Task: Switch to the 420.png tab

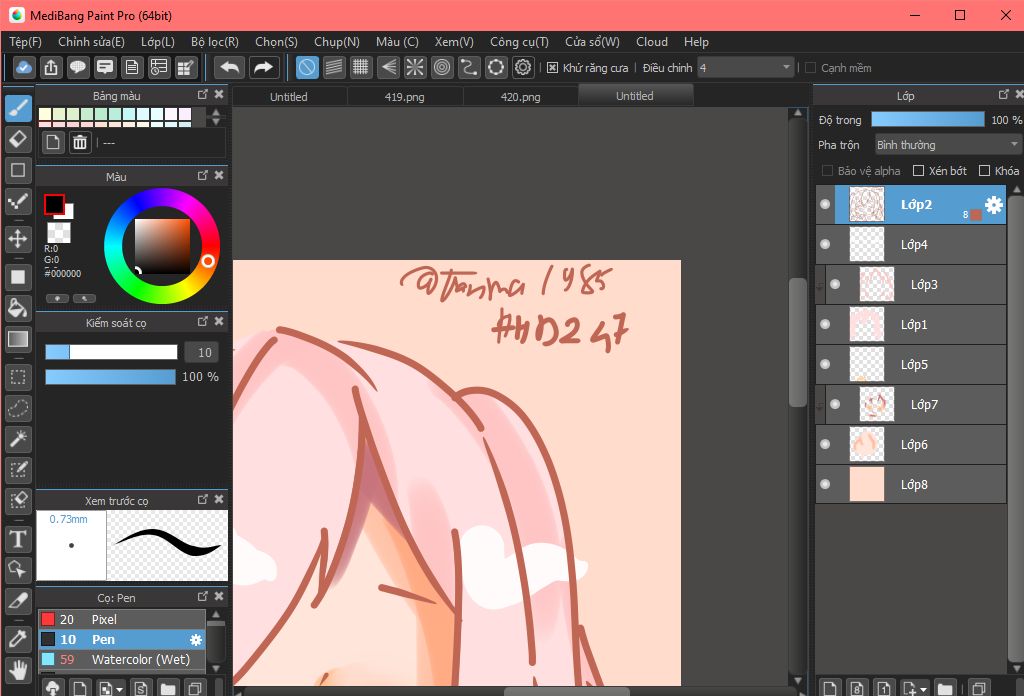Action: [520, 97]
